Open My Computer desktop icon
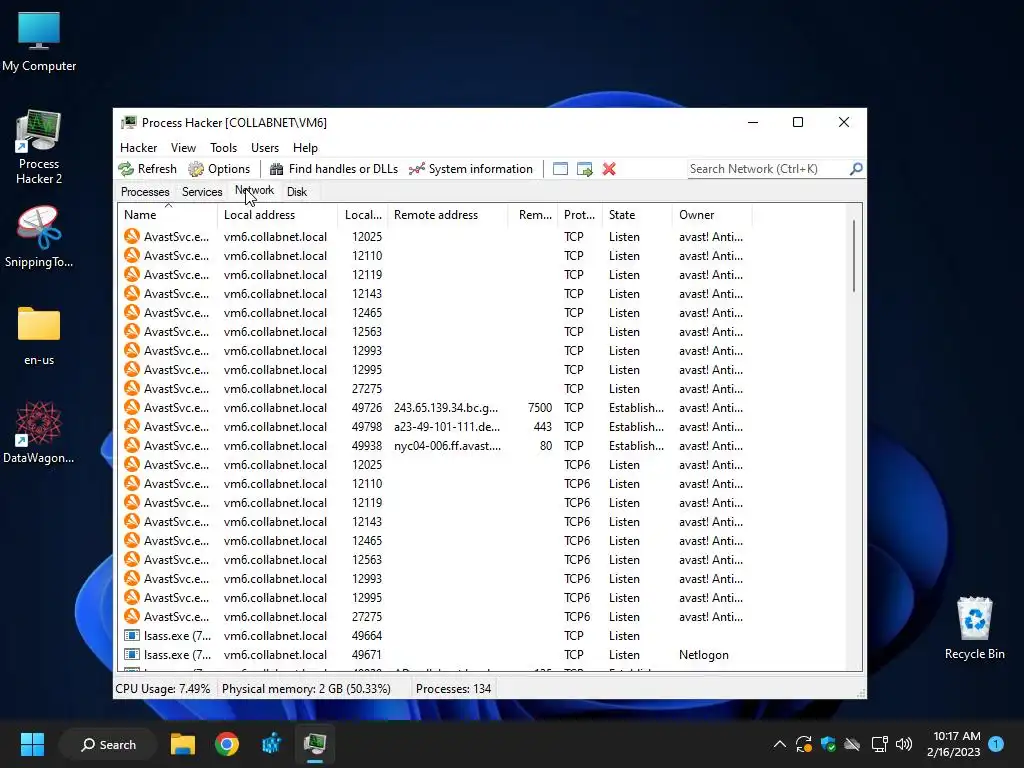Screen dimensions: 1024x768 (x=39, y=42)
